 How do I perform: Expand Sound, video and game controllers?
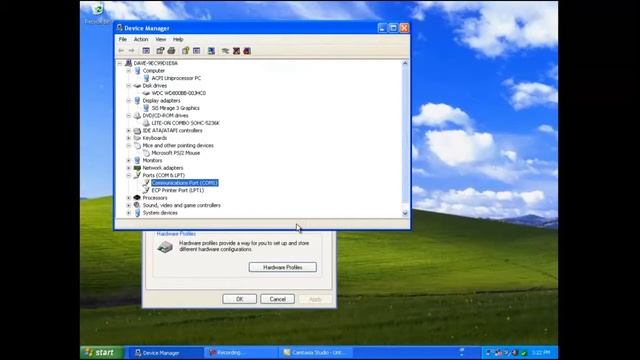[x=129, y=205]
